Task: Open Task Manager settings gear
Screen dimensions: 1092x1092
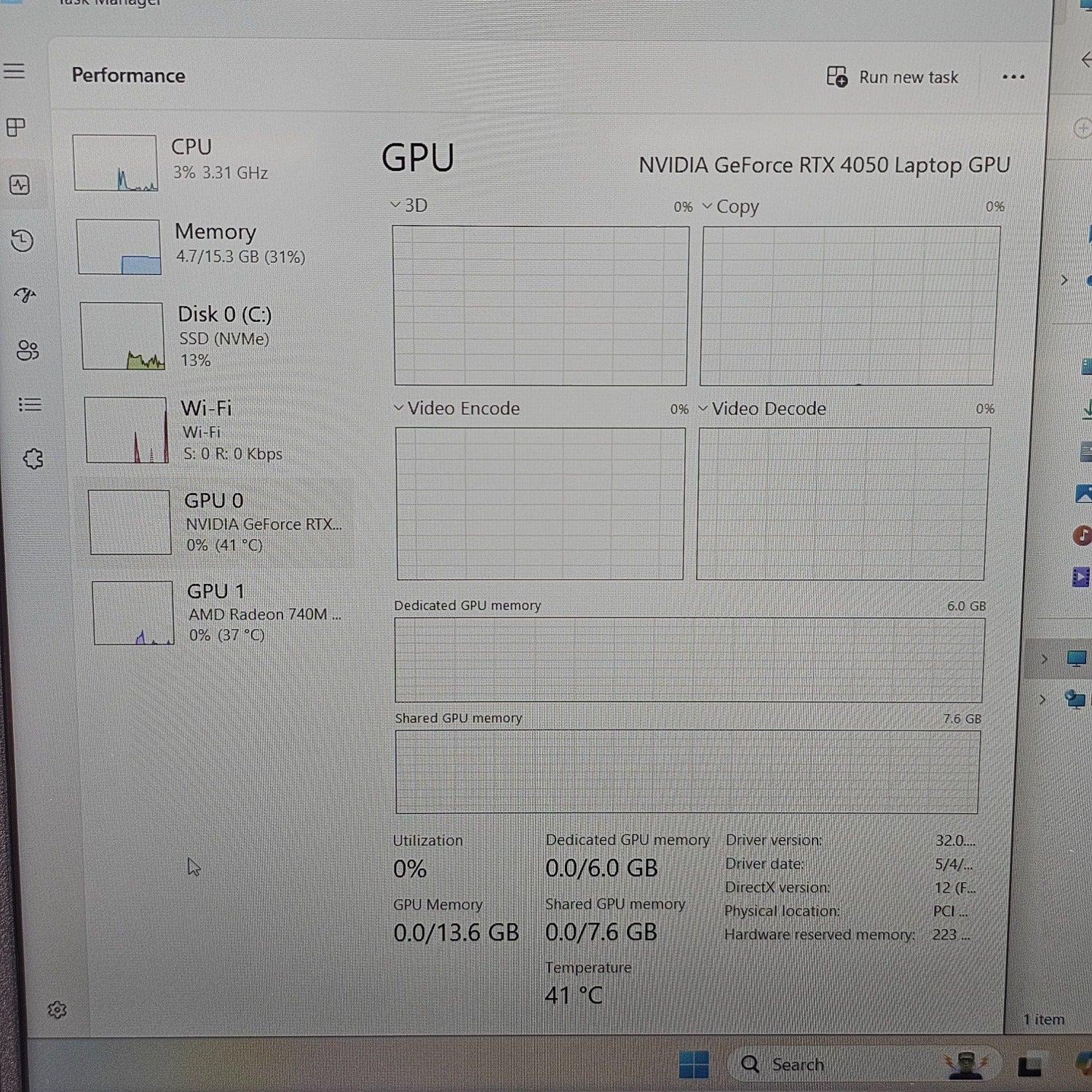Action: 57,1010
